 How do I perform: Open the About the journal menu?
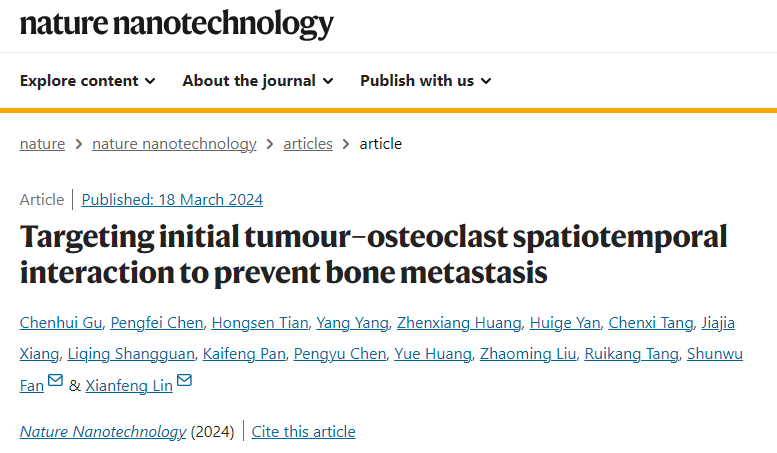tap(257, 81)
